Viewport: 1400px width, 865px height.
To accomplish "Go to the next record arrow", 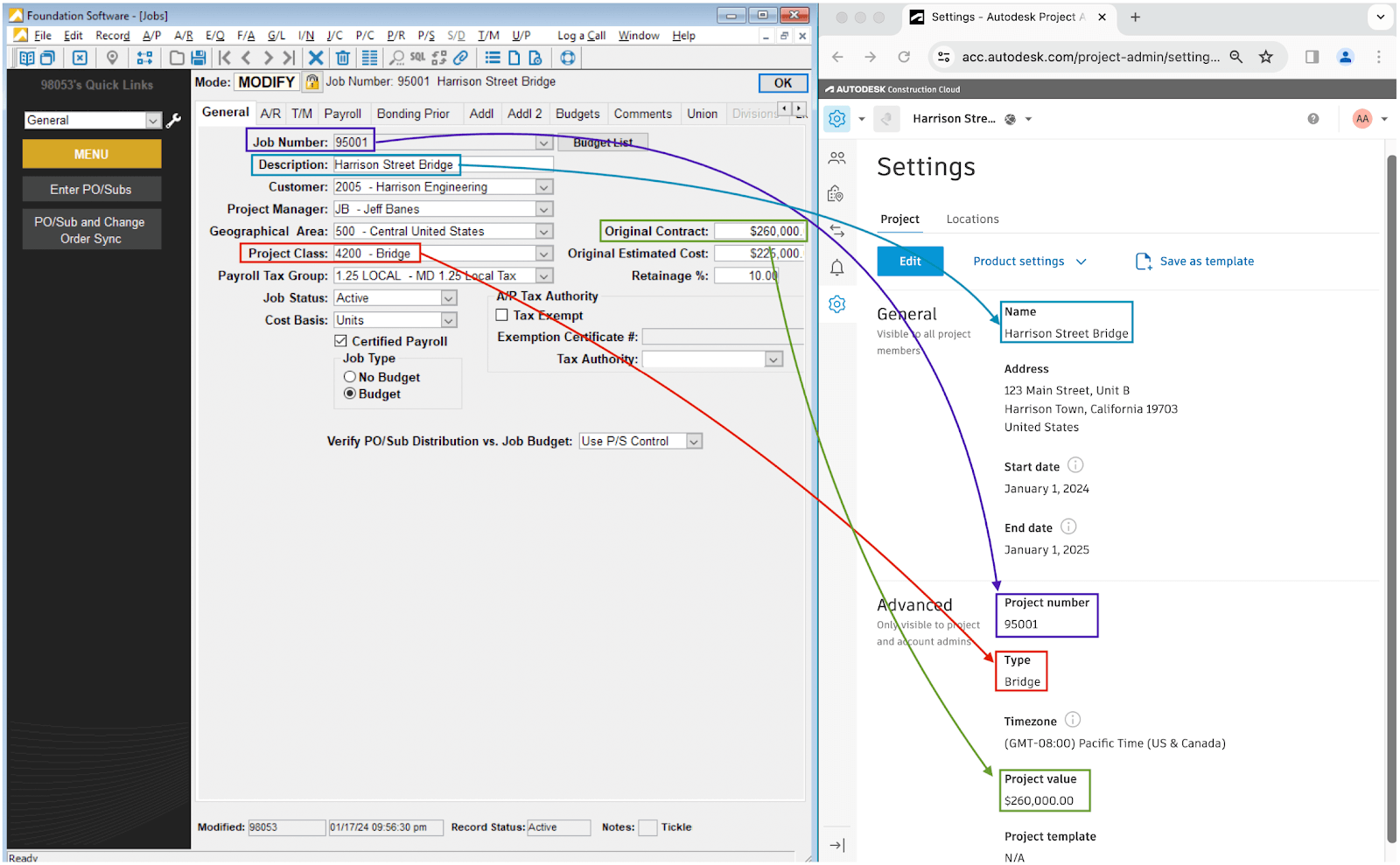I will [x=268, y=58].
